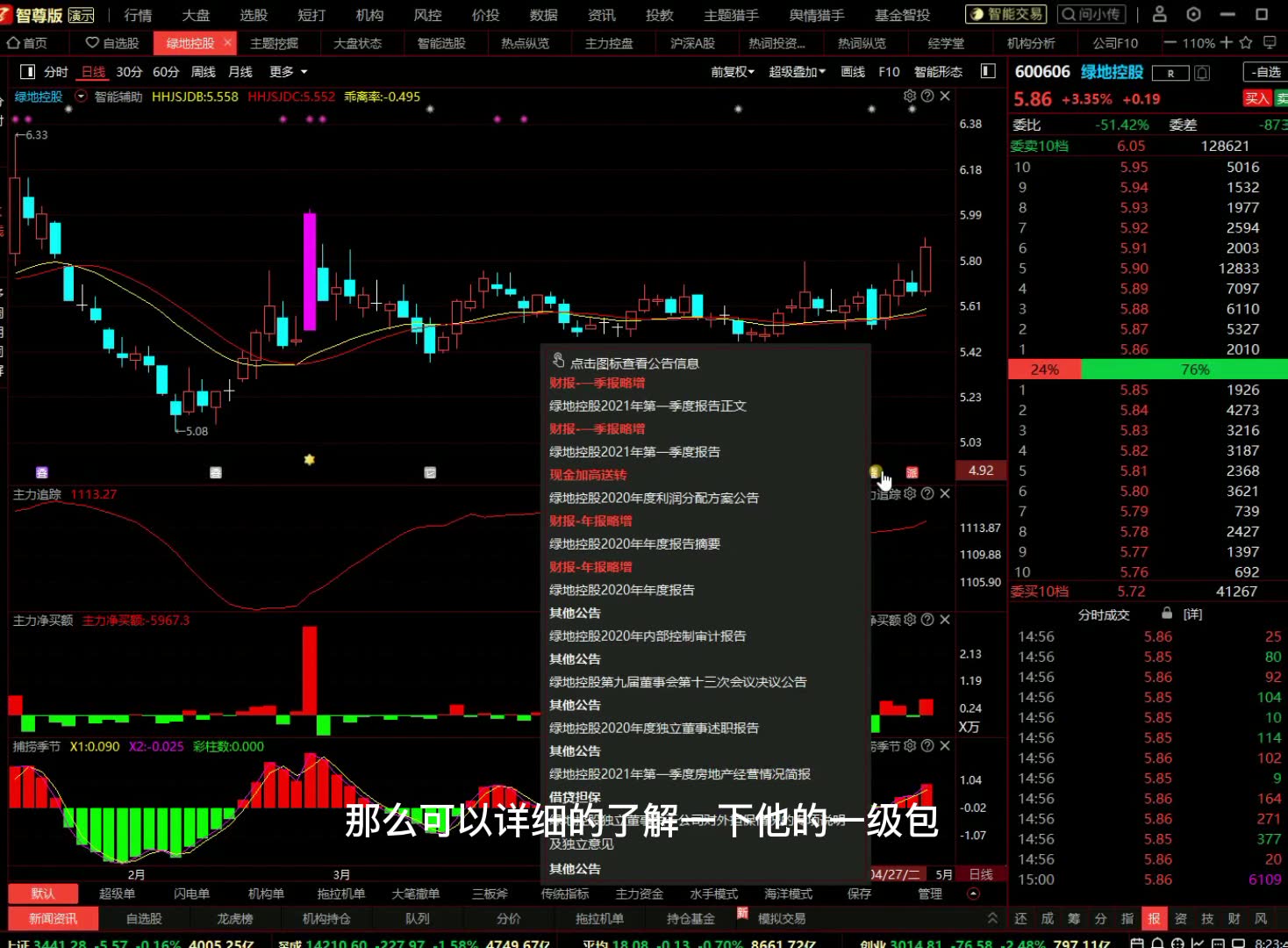Open the 公司F10 tab
This screenshot has width=1288, height=948.
[x=1115, y=43]
